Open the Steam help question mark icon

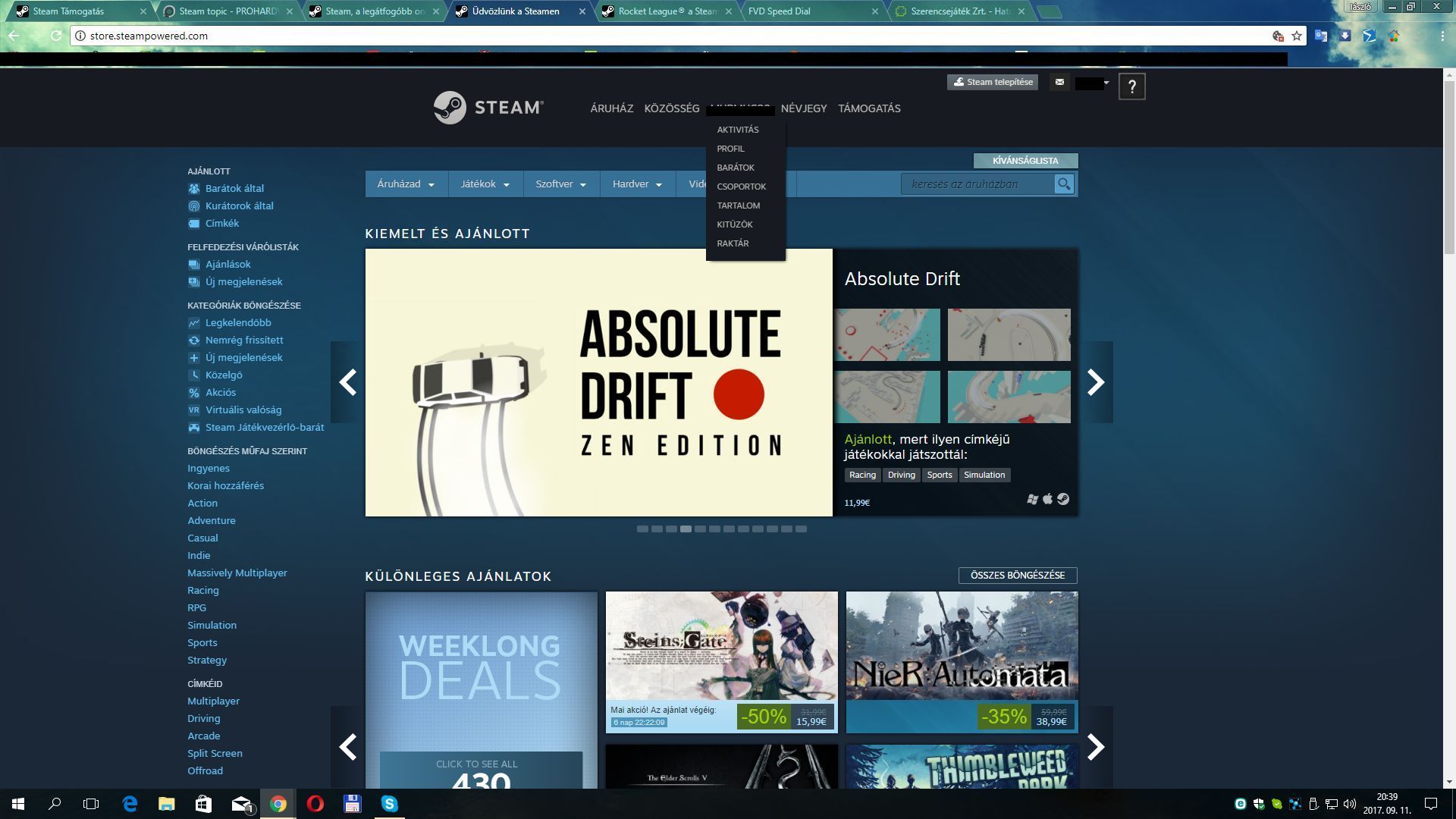tap(1131, 86)
